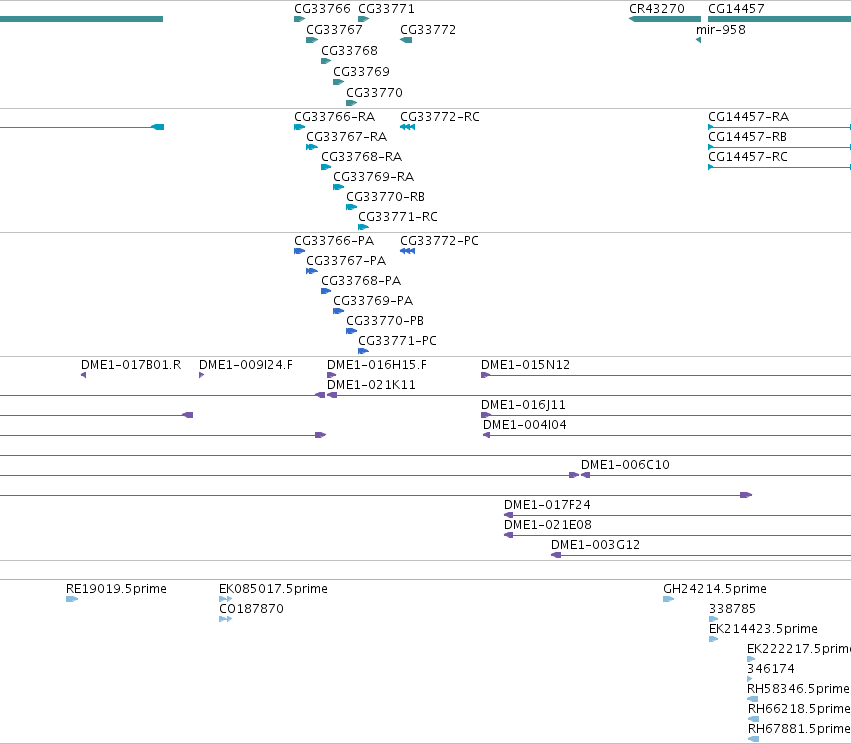Open transcript CG14457-RA
Viewport: 851px width, 744px height.
748,117
